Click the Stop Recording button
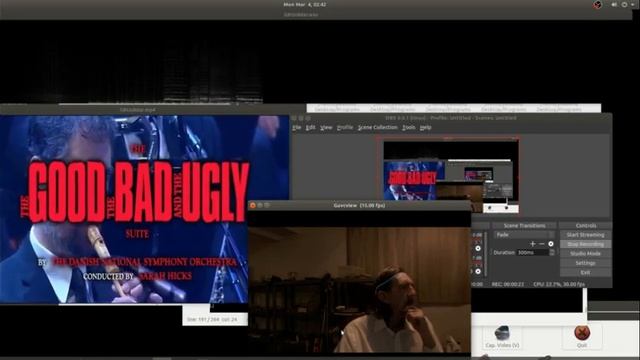 pyautogui.click(x=585, y=244)
